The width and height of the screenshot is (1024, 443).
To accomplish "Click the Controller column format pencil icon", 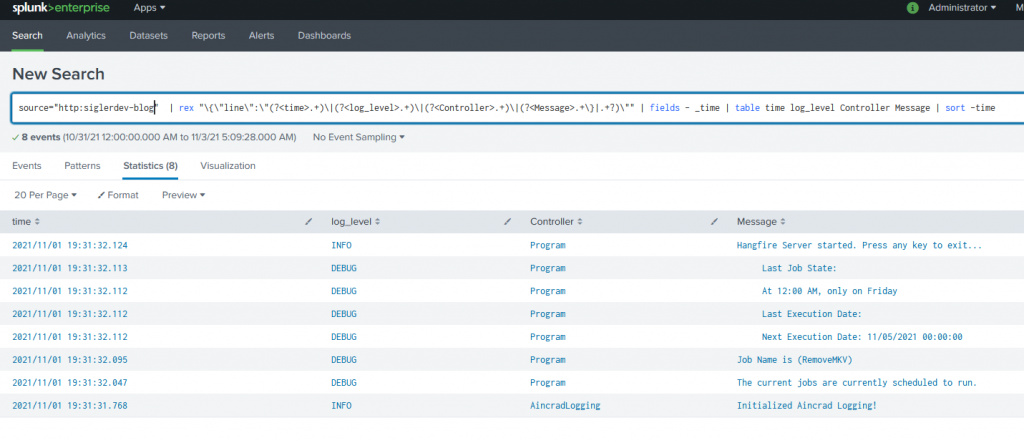I will click(714, 222).
